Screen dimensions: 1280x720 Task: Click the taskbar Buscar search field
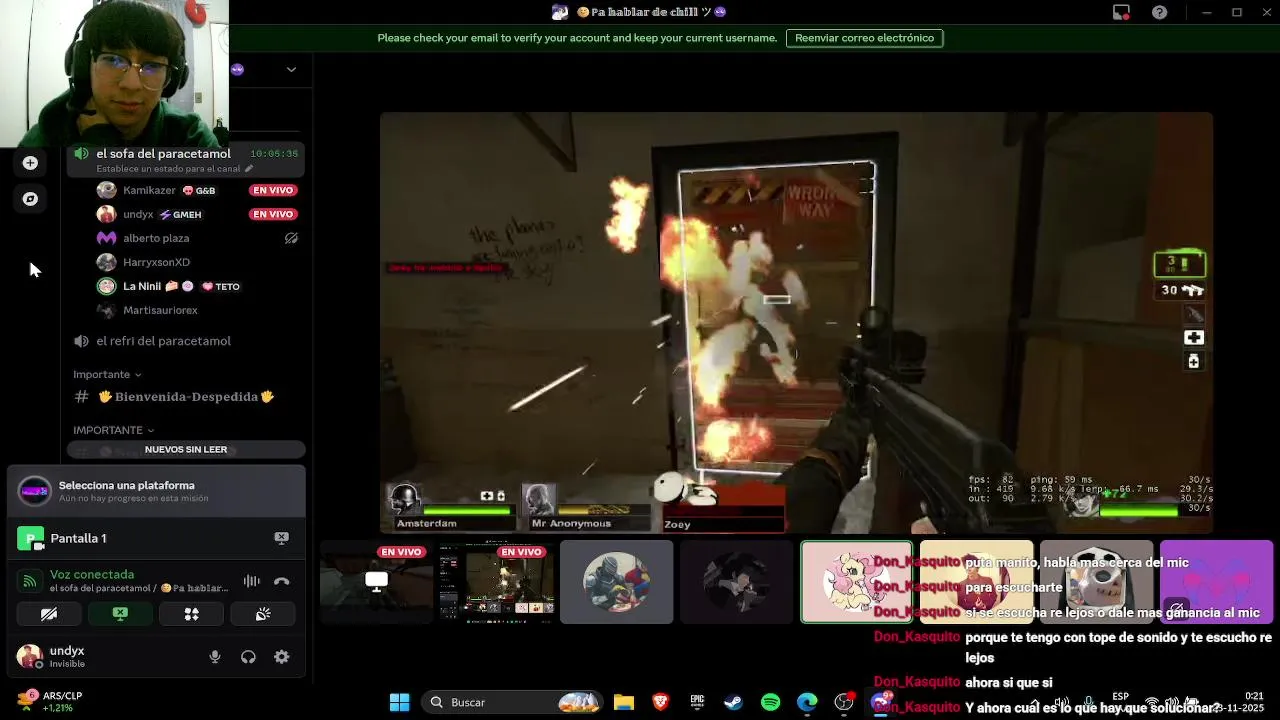[514, 702]
